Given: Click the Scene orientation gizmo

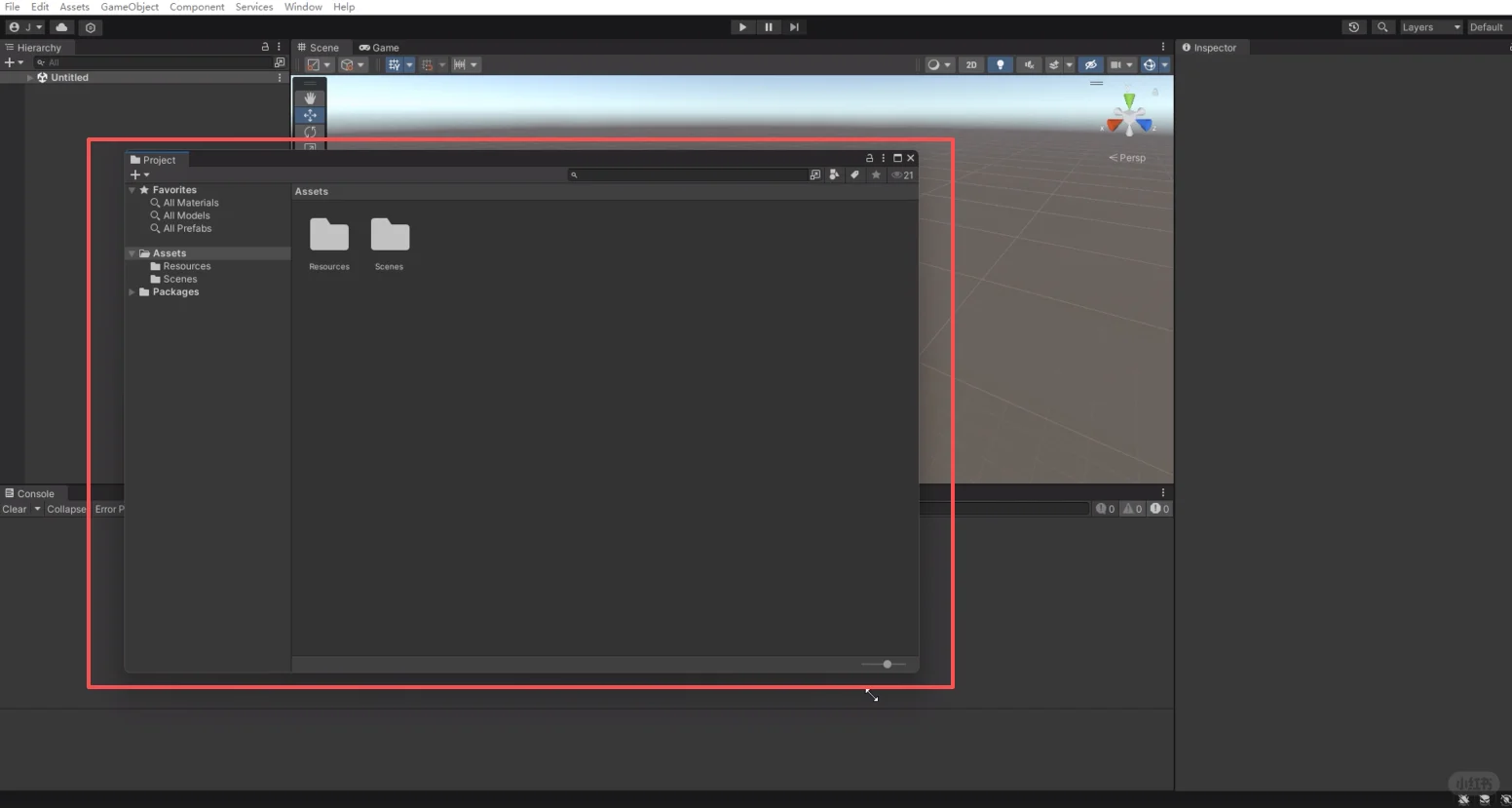Looking at the screenshot, I should (x=1129, y=115).
